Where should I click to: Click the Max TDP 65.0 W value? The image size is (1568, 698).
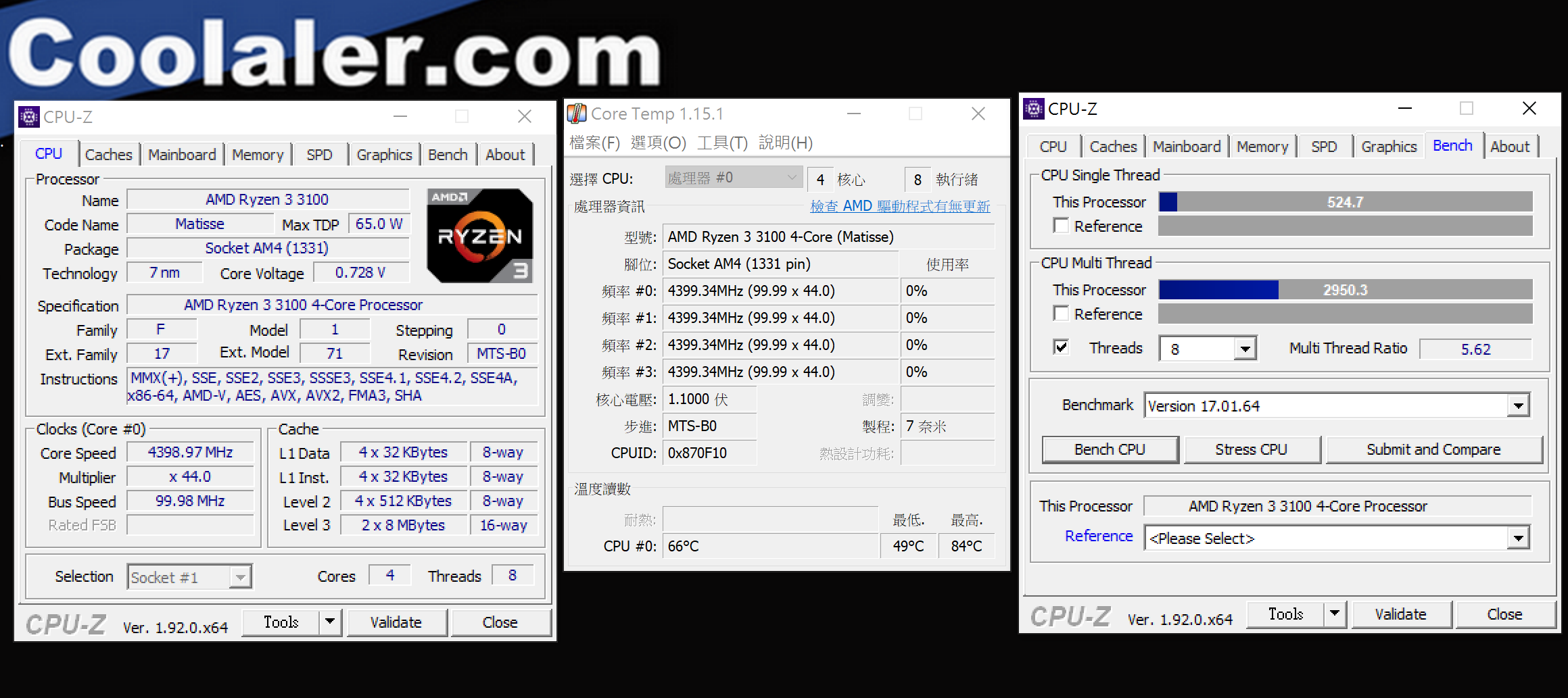click(x=379, y=224)
